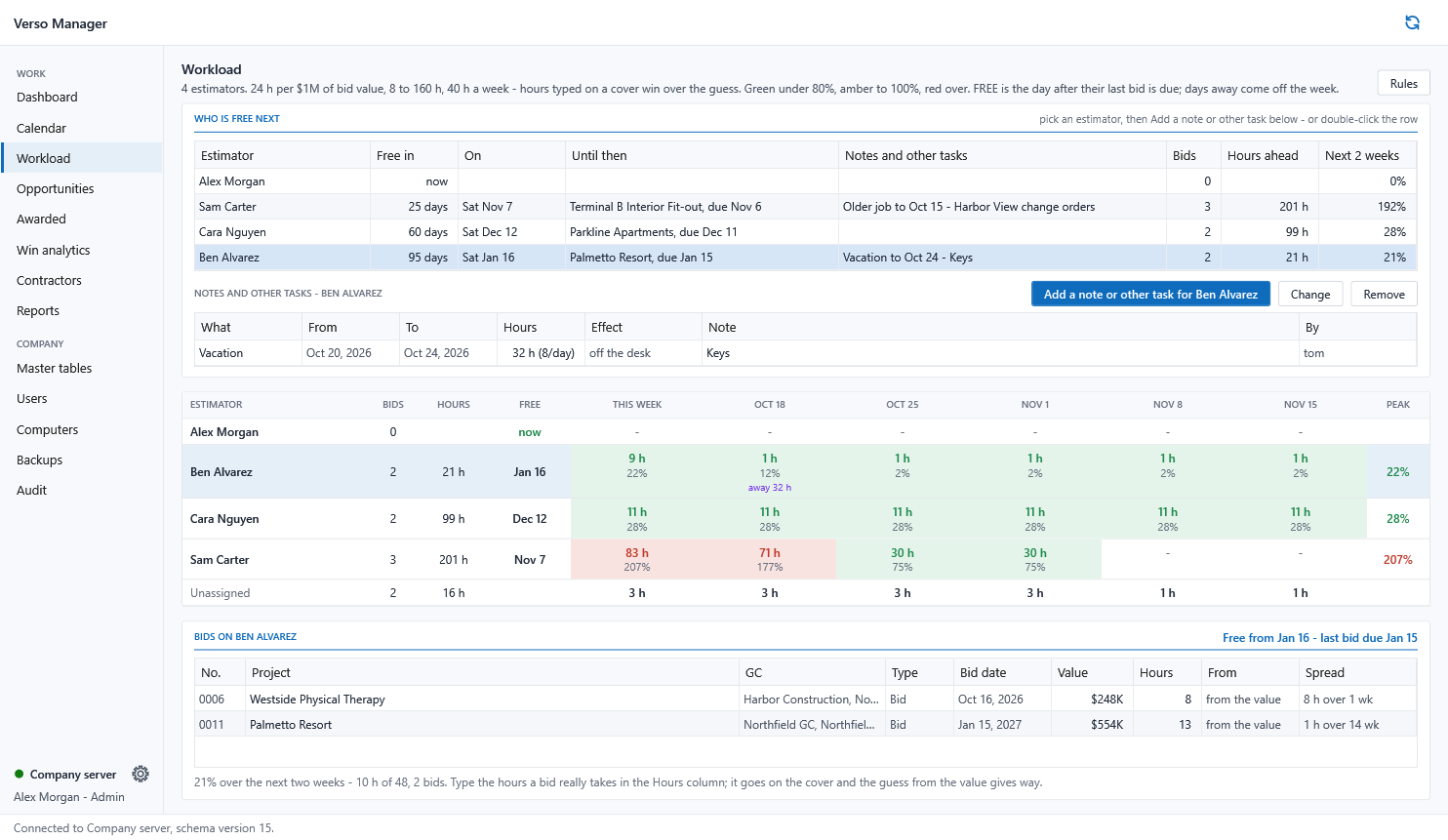Select bid 0006 Westside Physical Therapy
Screen dimensions: 1448x840
805,699
